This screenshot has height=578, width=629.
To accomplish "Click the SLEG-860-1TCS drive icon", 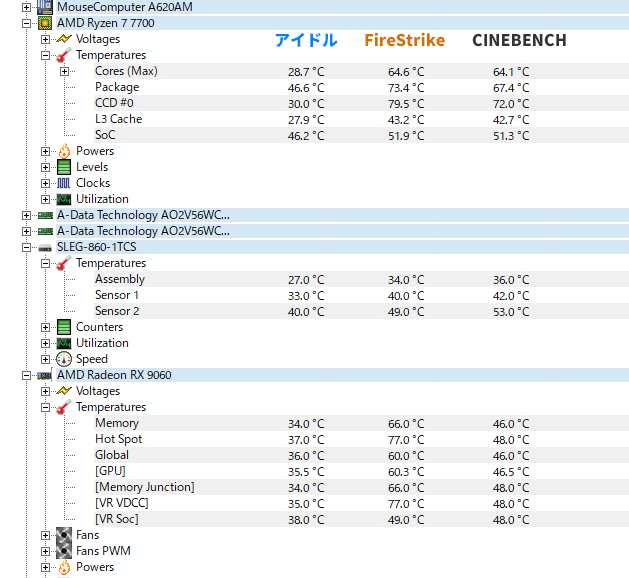I will [45, 247].
